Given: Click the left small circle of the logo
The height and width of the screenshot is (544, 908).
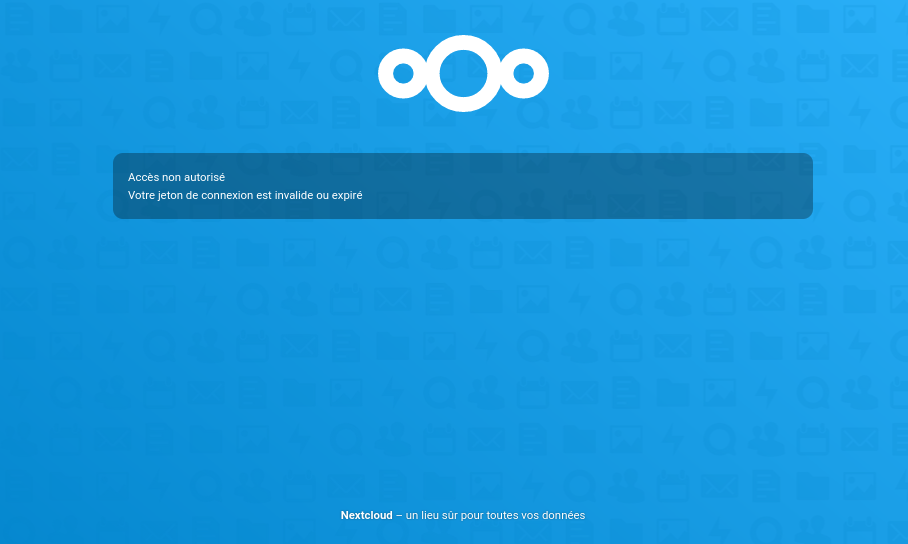Looking at the screenshot, I should (403, 73).
